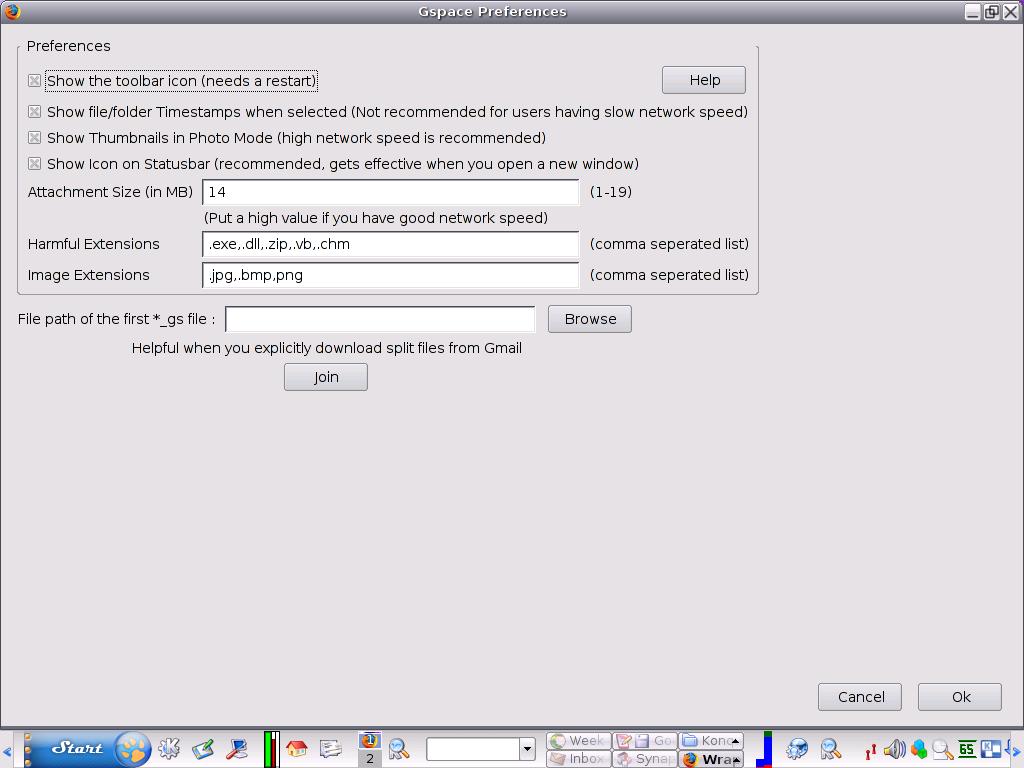Click the Browse button

coord(590,319)
